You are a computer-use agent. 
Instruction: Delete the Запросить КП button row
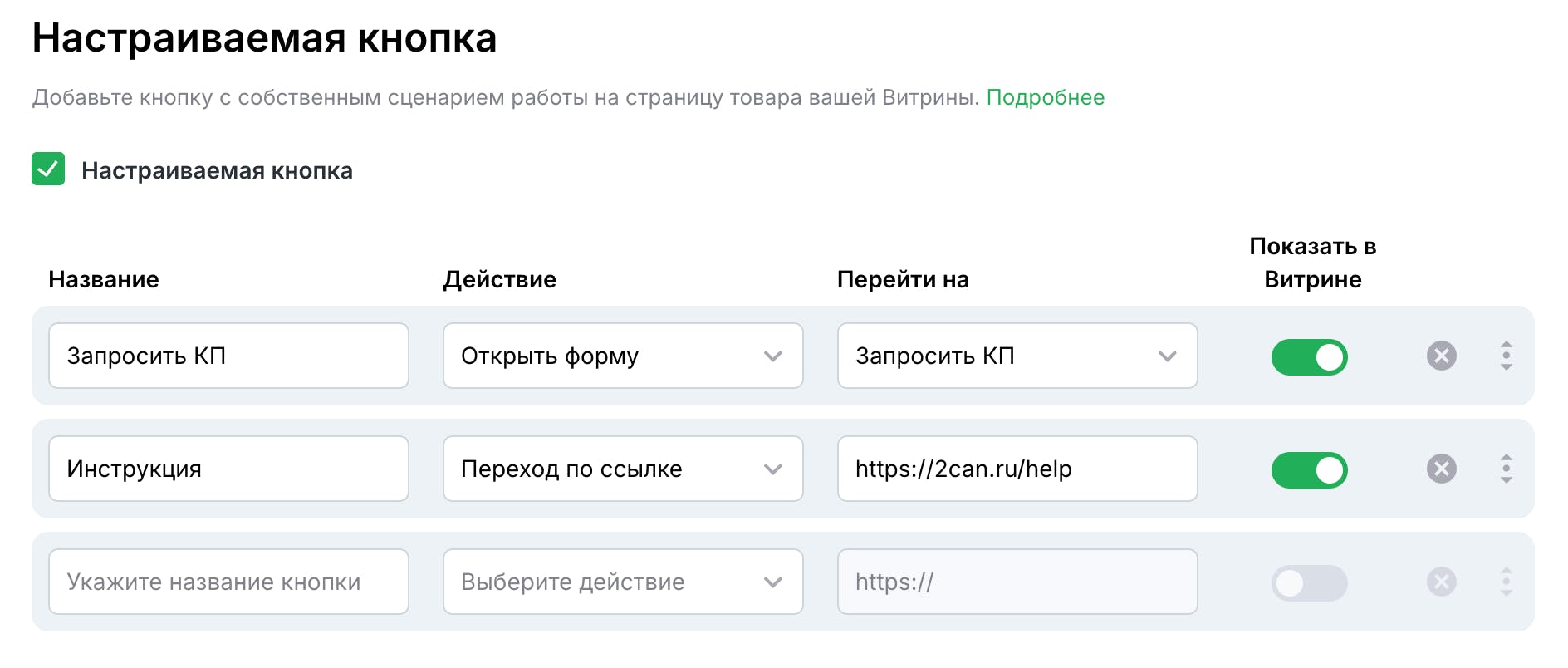coord(1441,356)
